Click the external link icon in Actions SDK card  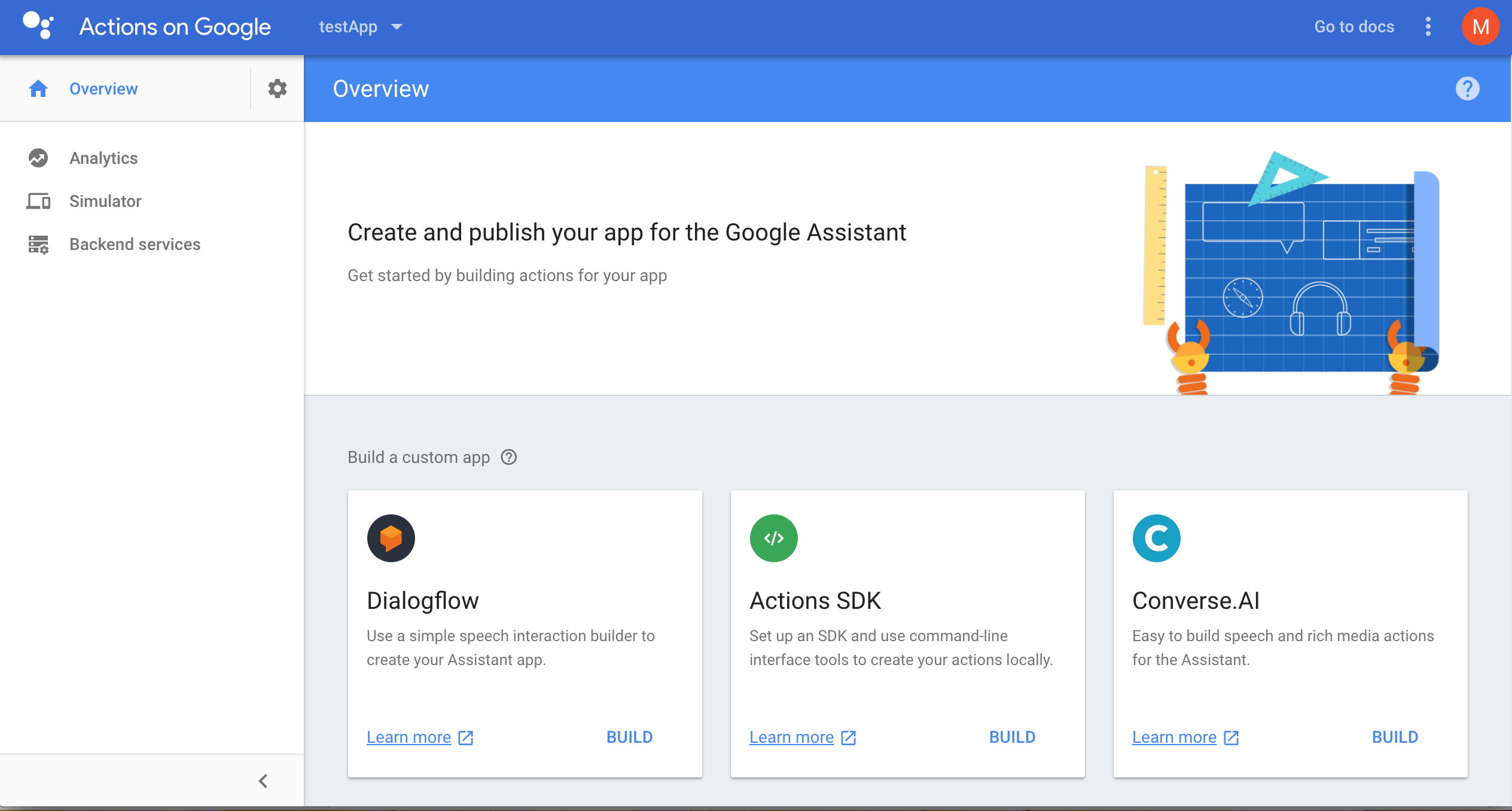[x=849, y=737]
